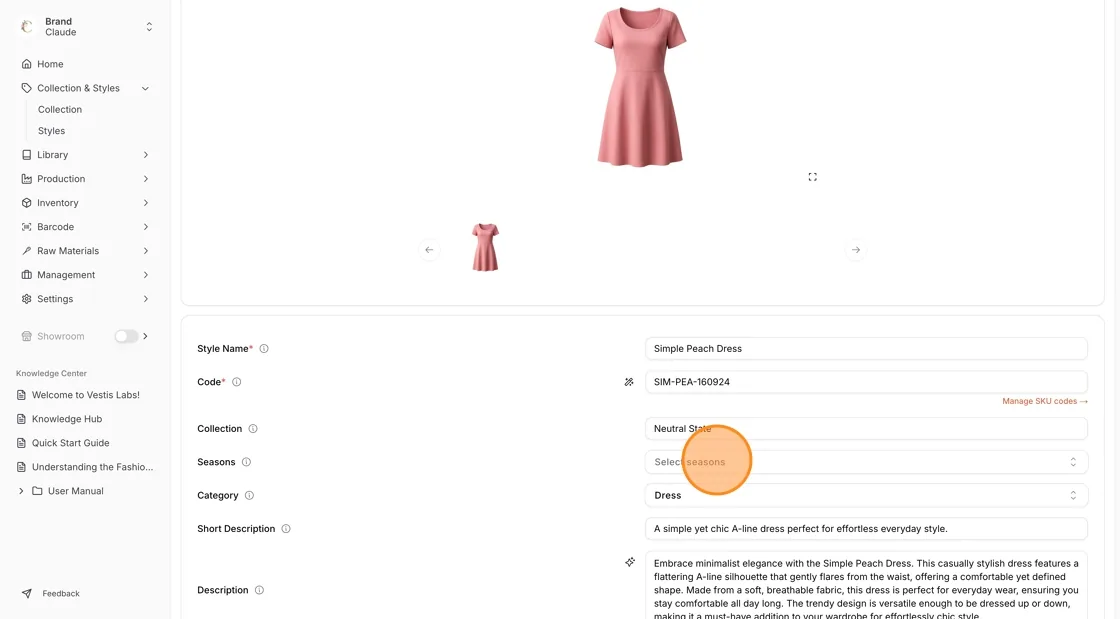
Task: Click the Inventory box icon
Action: pos(26,203)
